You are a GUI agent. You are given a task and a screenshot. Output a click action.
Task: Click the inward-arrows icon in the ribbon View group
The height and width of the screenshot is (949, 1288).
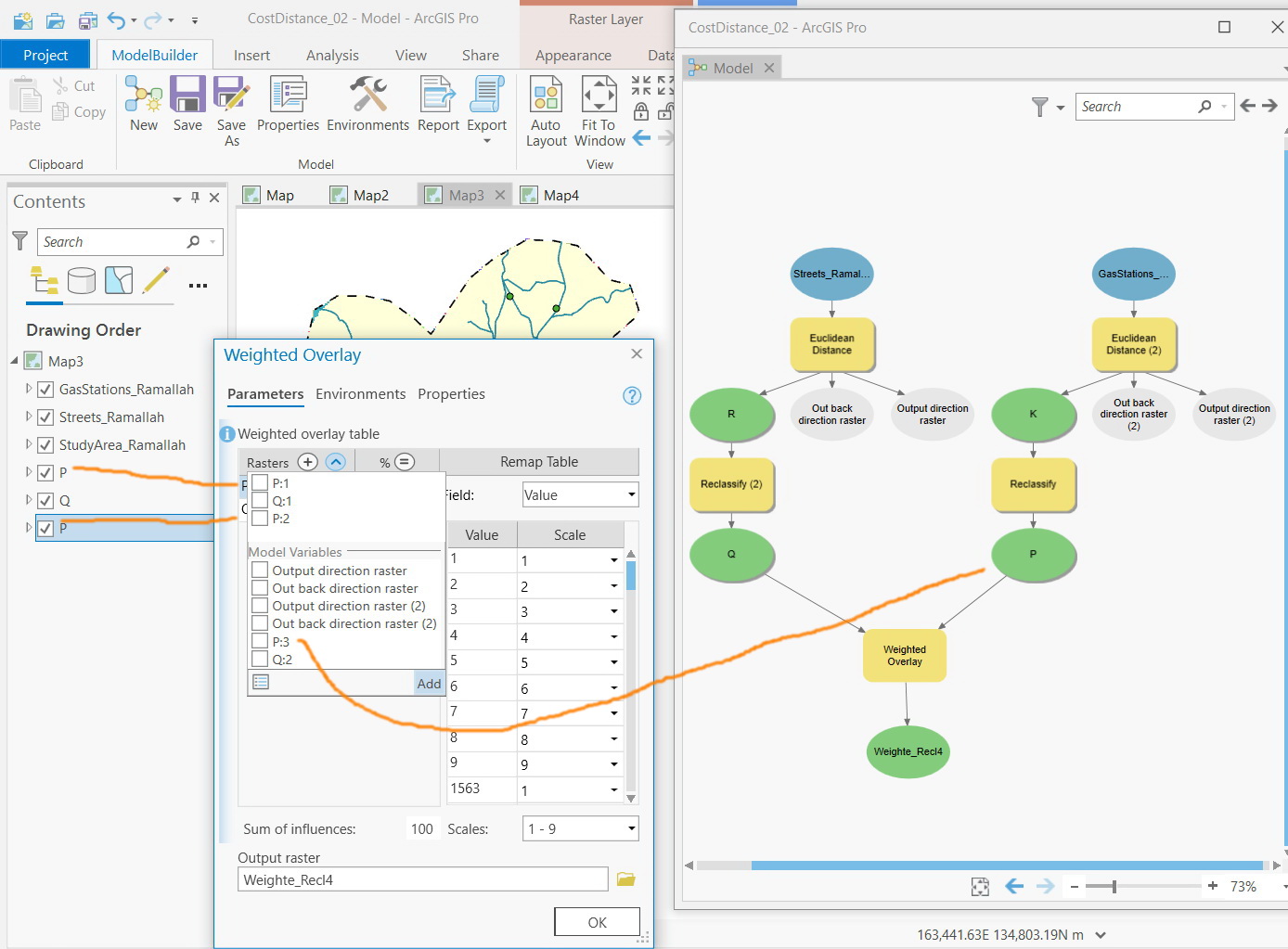[x=641, y=86]
